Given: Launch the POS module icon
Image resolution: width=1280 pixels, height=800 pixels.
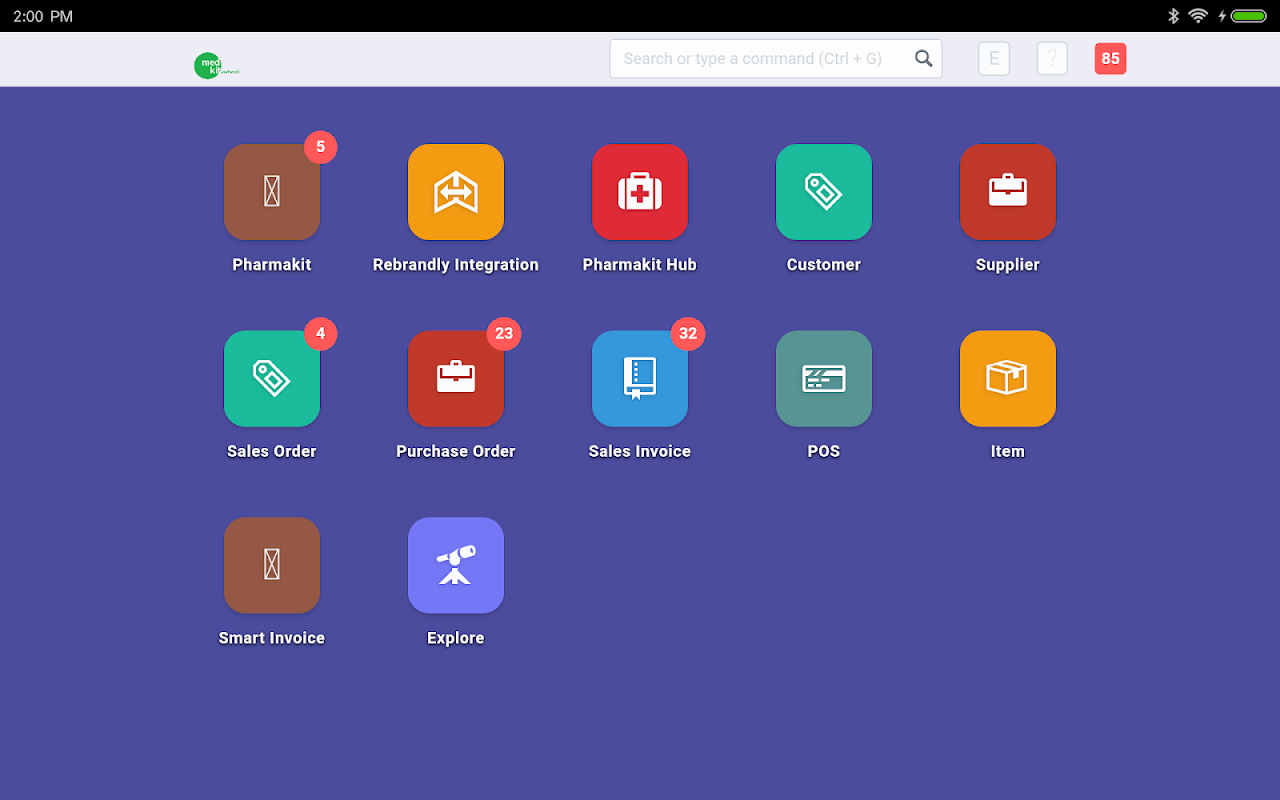Looking at the screenshot, I should [824, 379].
